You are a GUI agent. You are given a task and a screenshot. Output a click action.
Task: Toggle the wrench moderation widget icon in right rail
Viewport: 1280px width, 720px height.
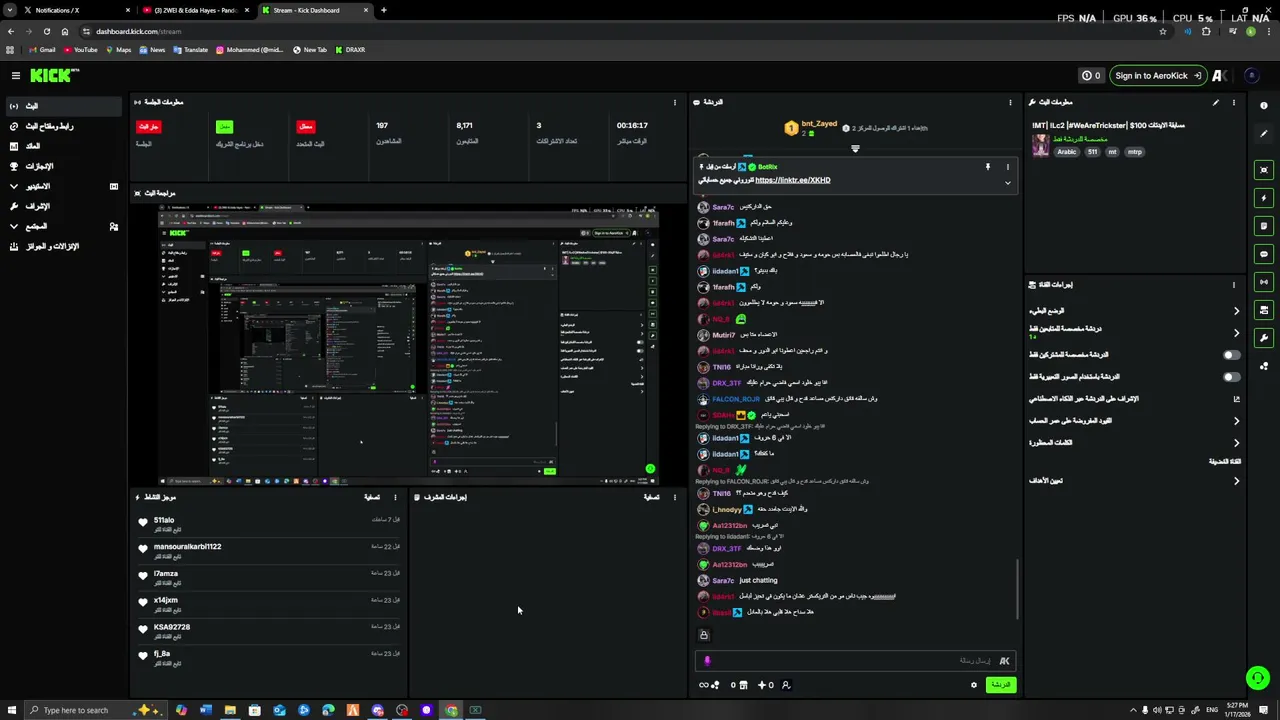click(1264, 338)
